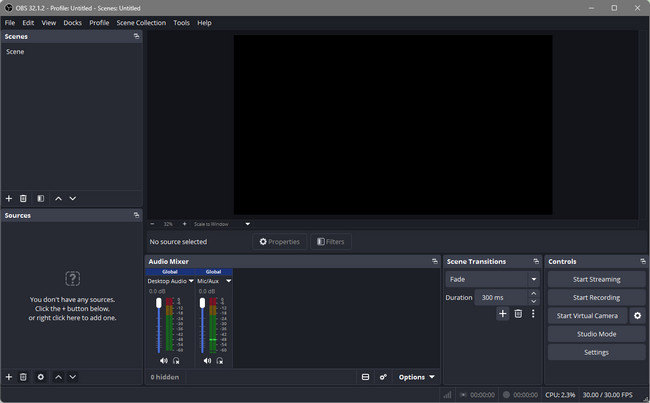
Task: Click the Duration 300 ms field
Action: tap(502, 297)
